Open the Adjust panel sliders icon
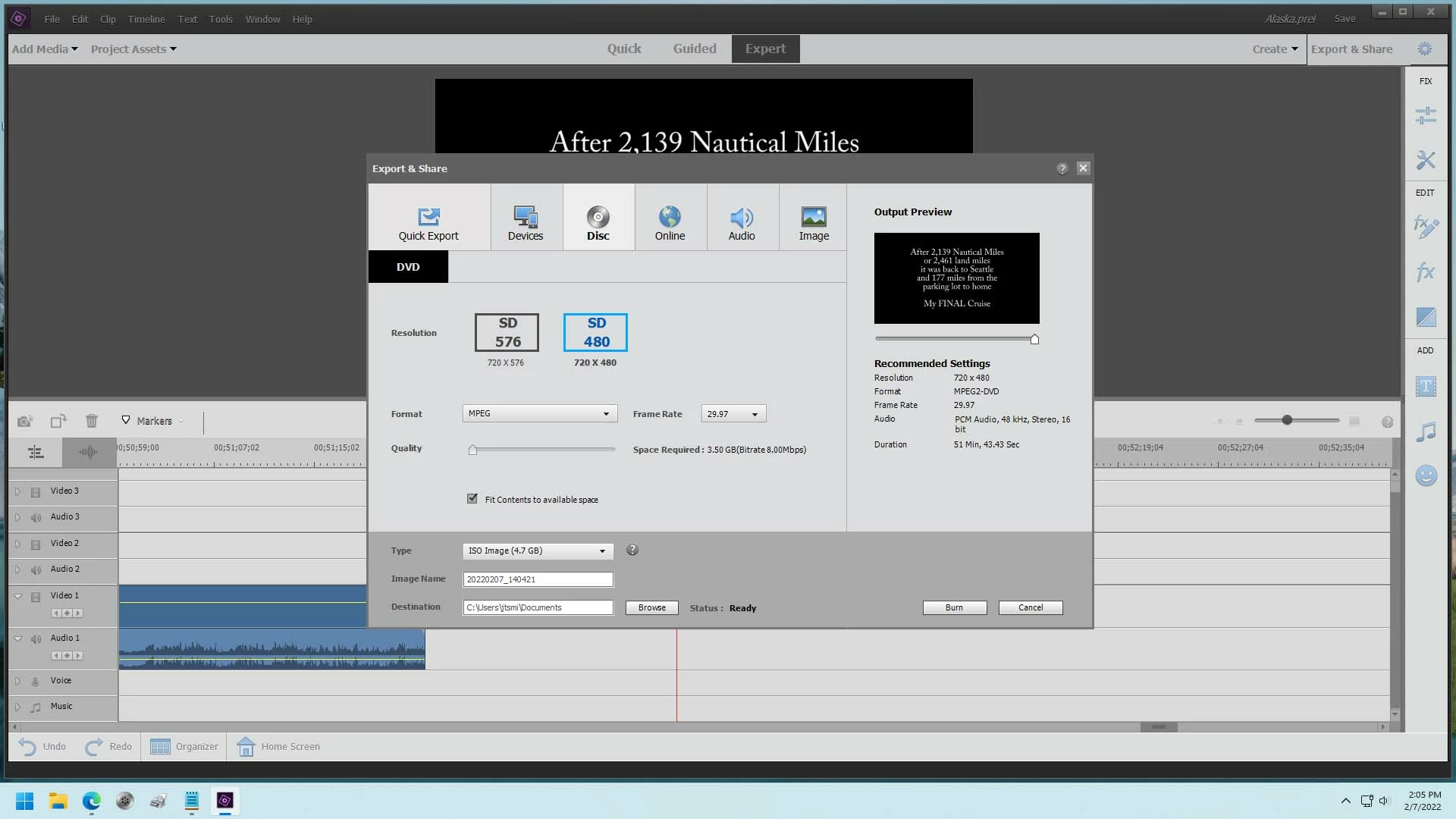This screenshot has height=819, width=1456. [x=1425, y=116]
